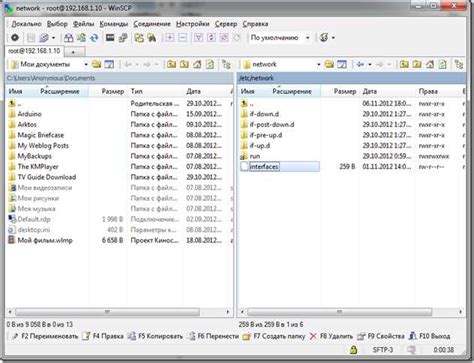Click the home directory icon in local panel
Image resolution: width=474 pixels, height=363 pixels.
click(x=197, y=64)
